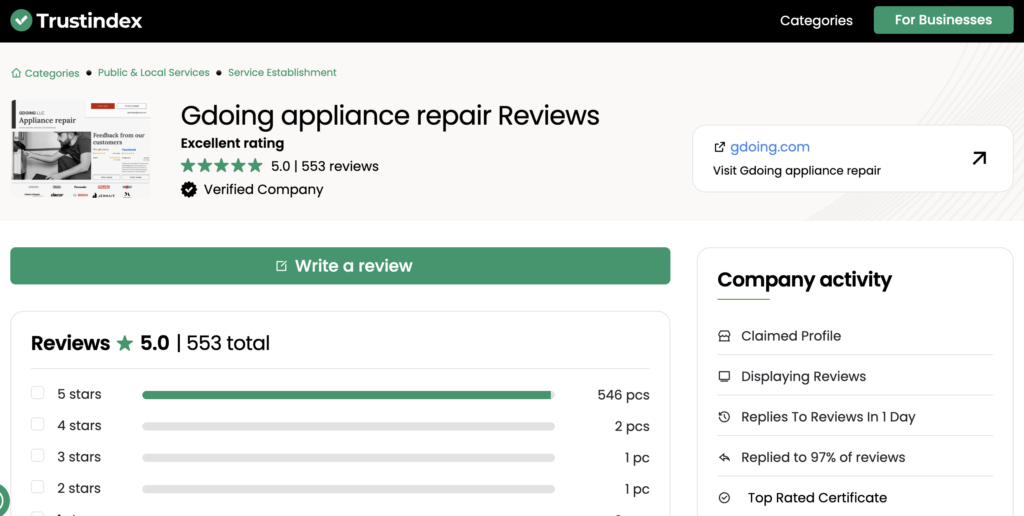
Task: Click the Gdoing website preview thumbnail
Action: coord(81,150)
